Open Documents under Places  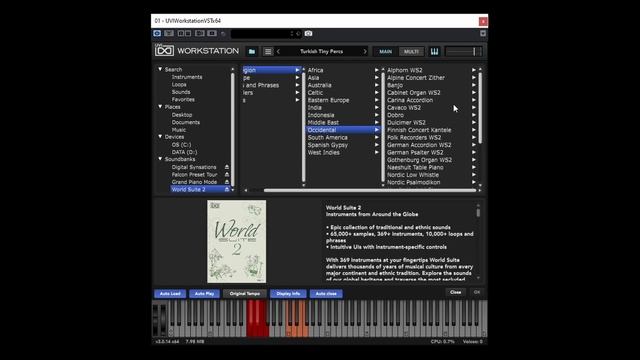point(186,122)
